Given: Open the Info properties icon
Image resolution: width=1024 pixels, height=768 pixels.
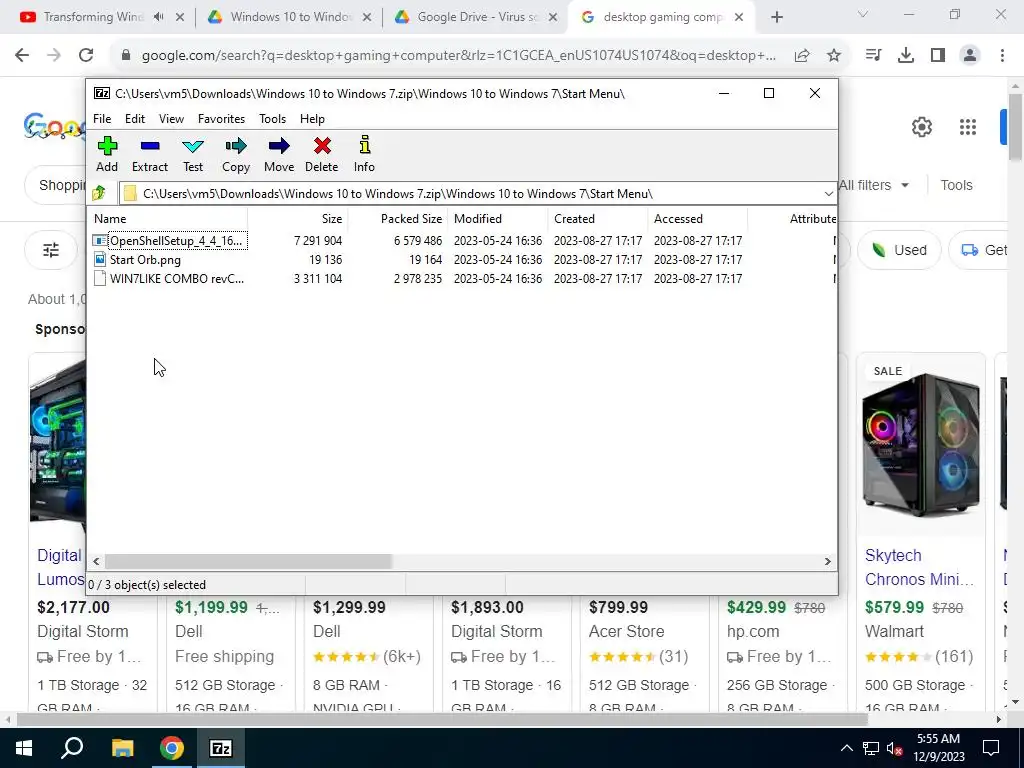Looking at the screenshot, I should (364, 154).
